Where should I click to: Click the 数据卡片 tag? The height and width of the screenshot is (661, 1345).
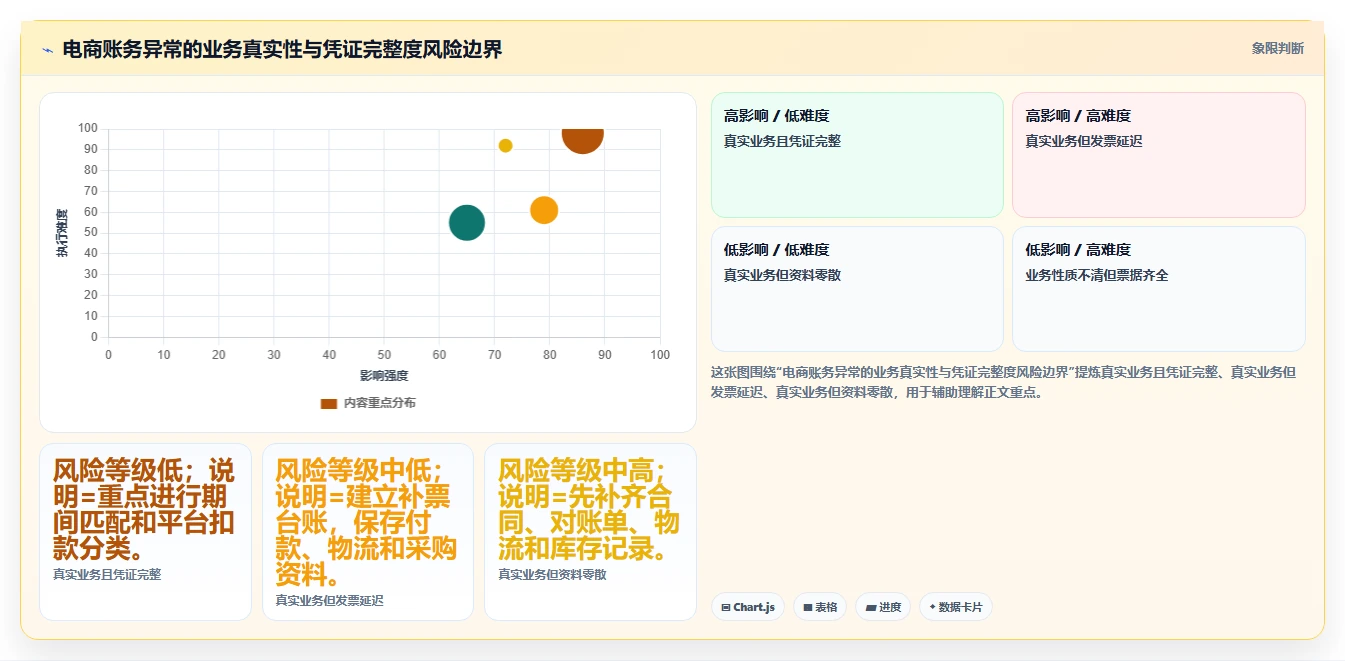pyautogui.click(x=956, y=607)
